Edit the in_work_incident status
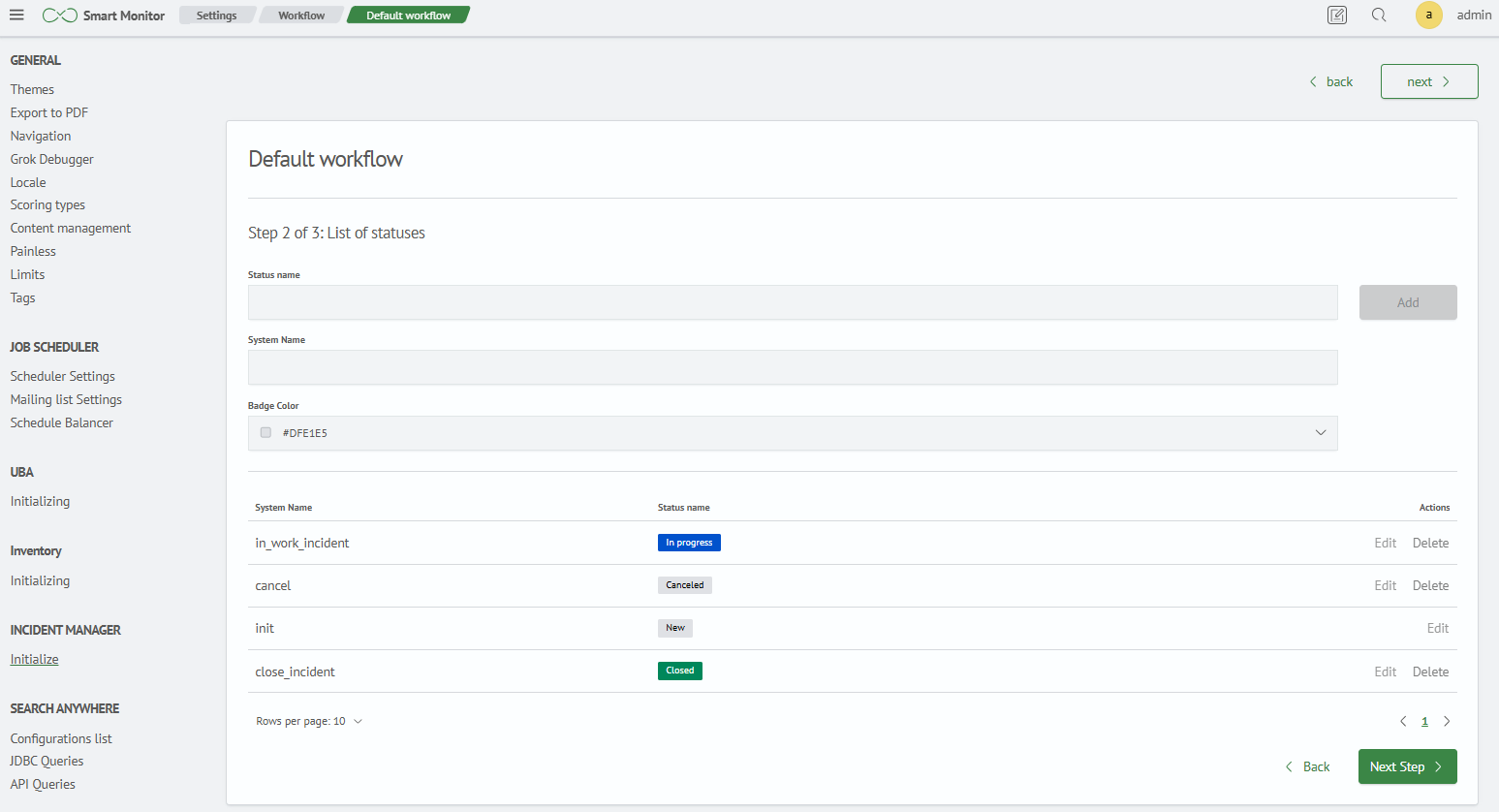 1386,543
